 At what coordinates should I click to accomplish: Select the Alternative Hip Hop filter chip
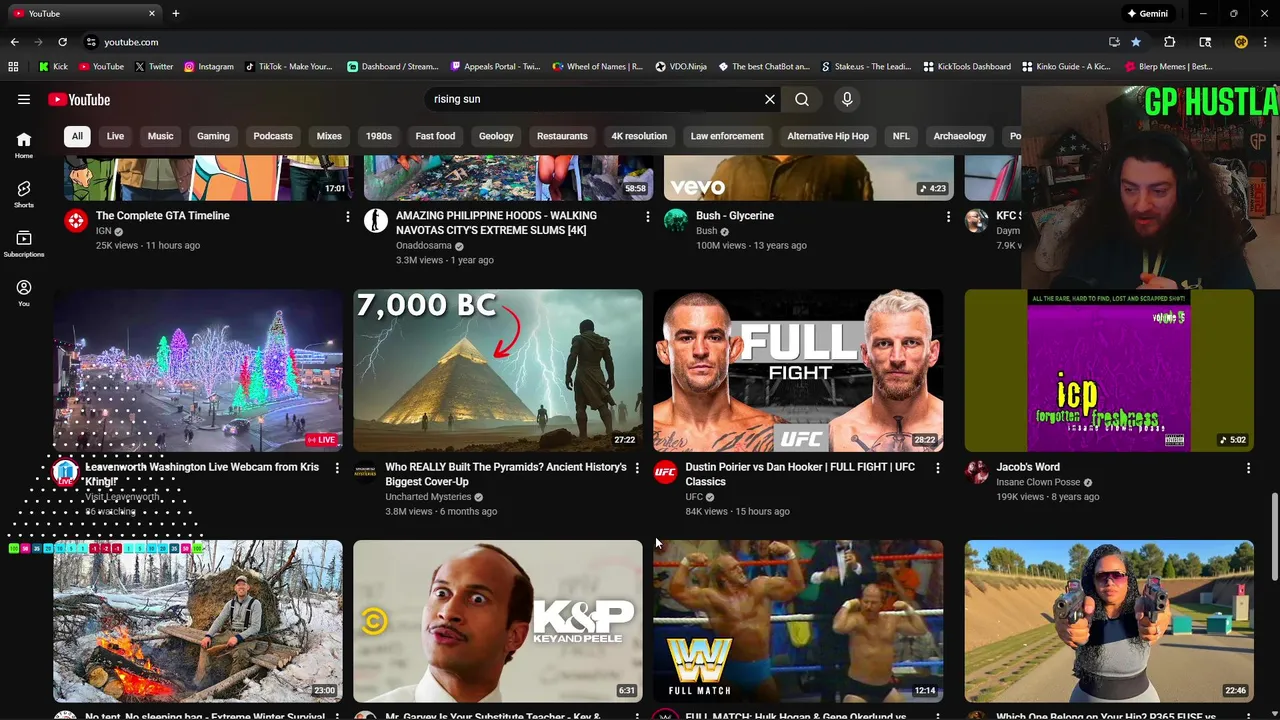[828, 136]
